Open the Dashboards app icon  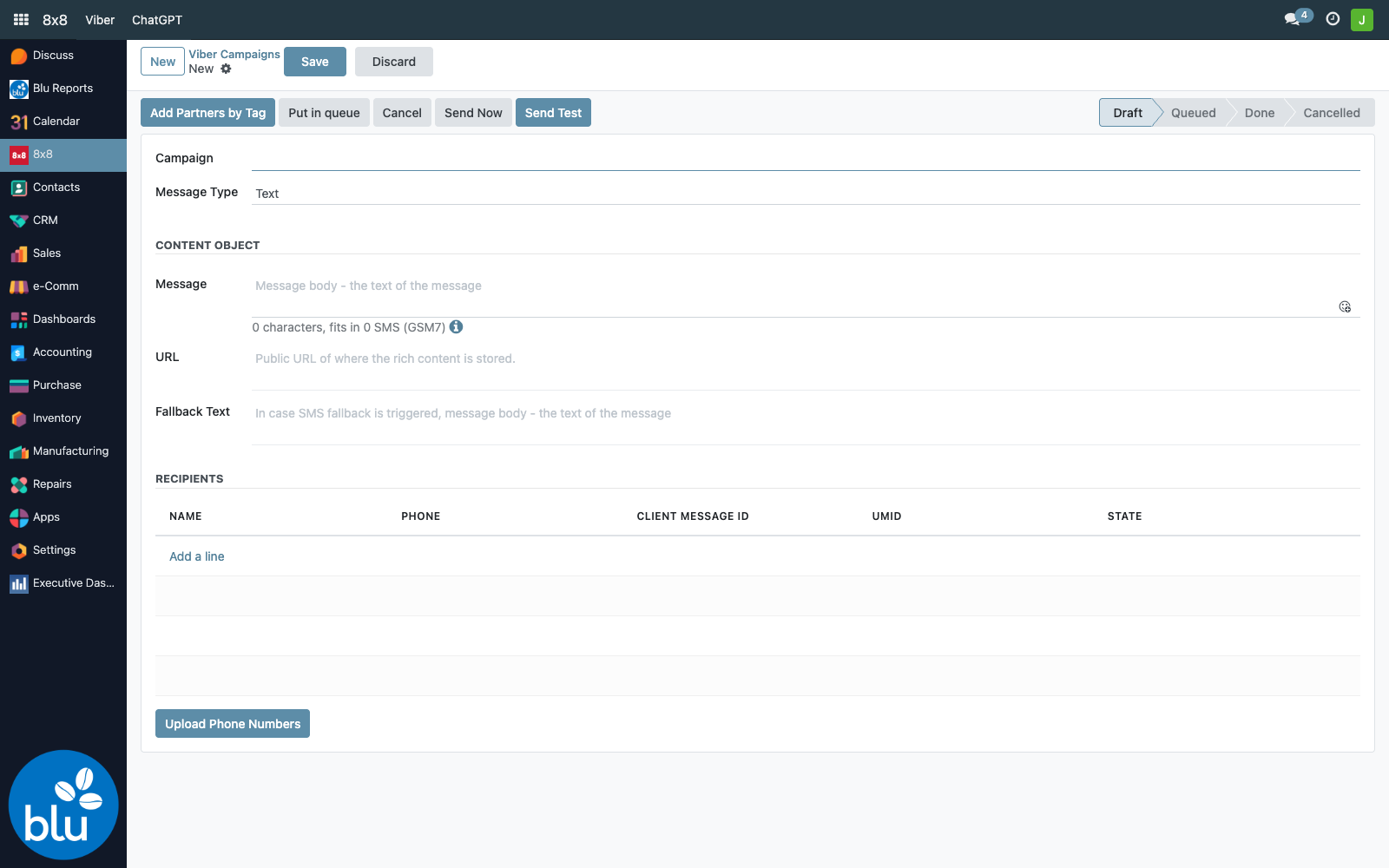coord(18,319)
